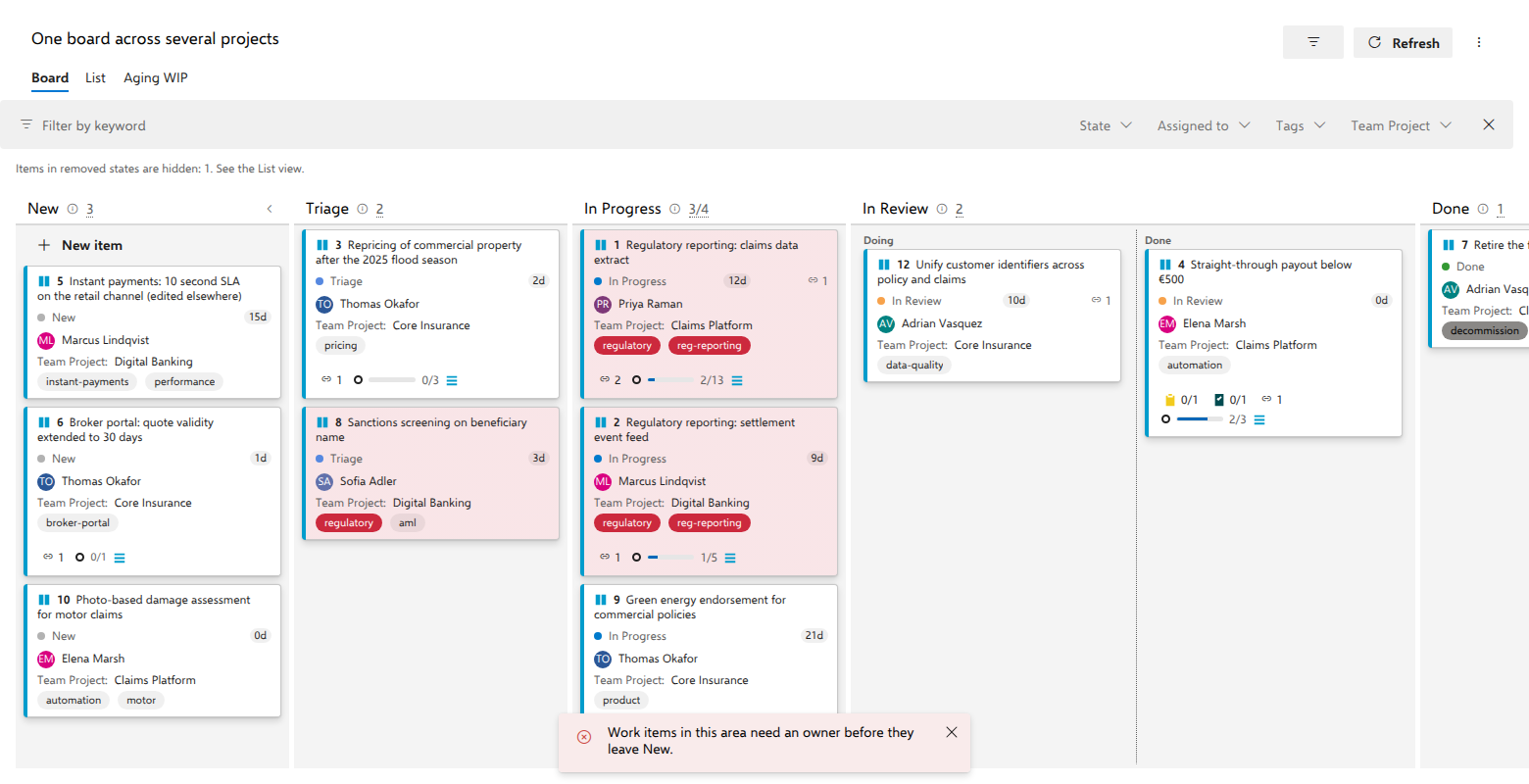Screen dimensions: 1529x784
Task: Open the filter settings icon button
Action: coord(1313,42)
